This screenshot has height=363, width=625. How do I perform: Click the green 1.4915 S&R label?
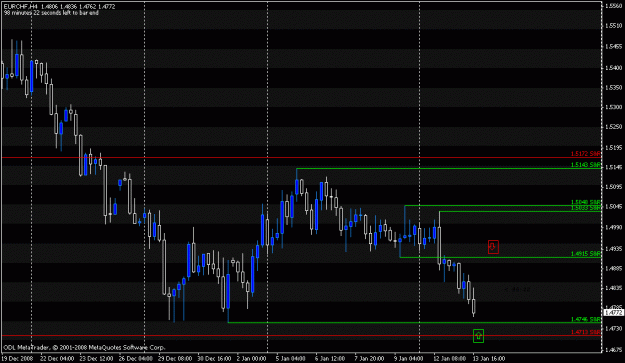(x=586, y=254)
